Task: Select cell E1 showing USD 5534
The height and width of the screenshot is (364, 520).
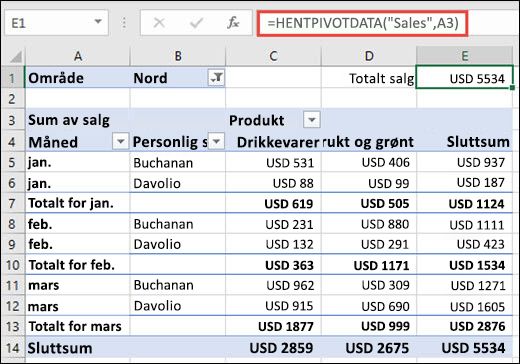Action: click(464, 78)
